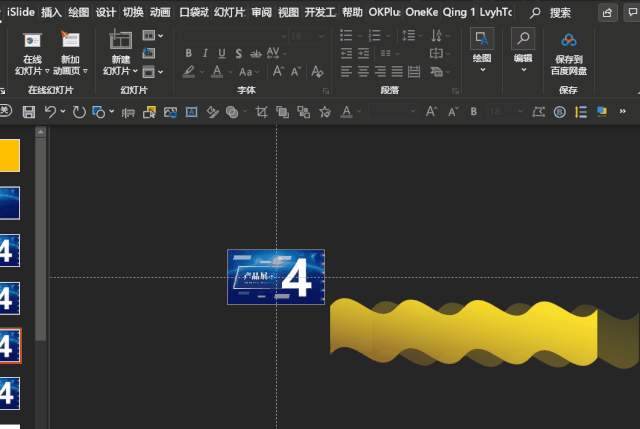This screenshot has width=640, height=429.
Task: Expand more quick access toolbar commands
Action: tap(622, 111)
